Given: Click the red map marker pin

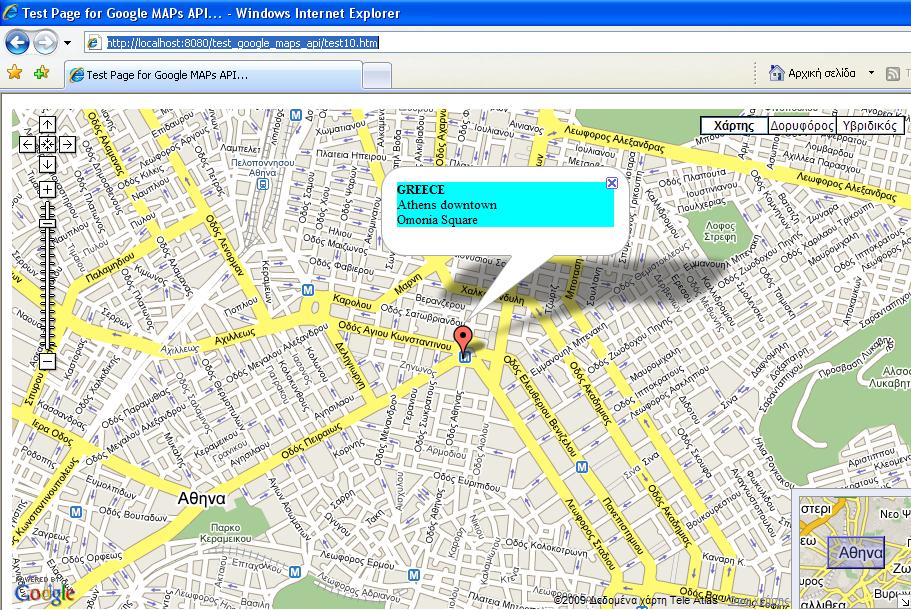Looking at the screenshot, I should pos(462,338).
